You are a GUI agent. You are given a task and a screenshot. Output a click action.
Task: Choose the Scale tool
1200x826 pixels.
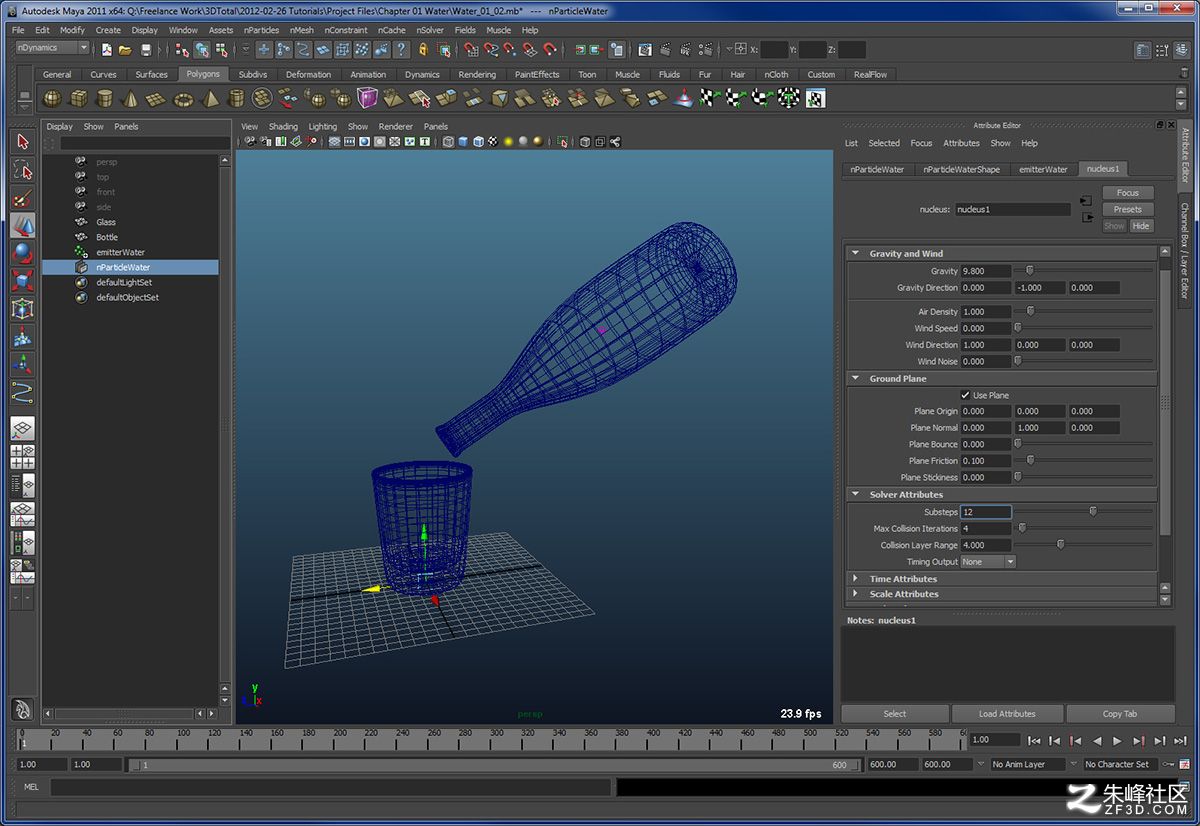pyautogui.click(x=22, y=281)
